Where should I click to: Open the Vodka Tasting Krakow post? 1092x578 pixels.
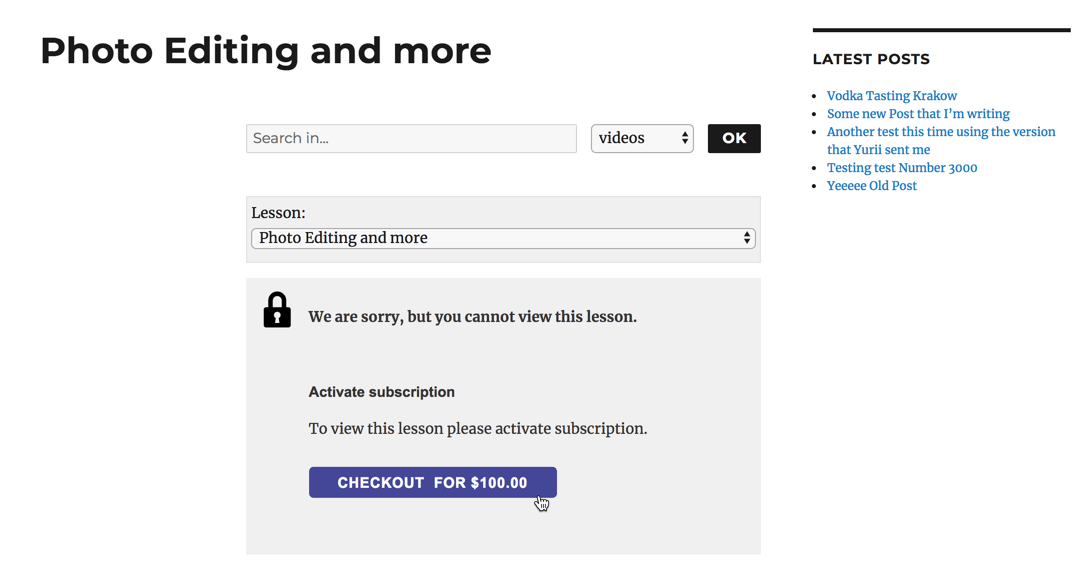pos(892,96)
